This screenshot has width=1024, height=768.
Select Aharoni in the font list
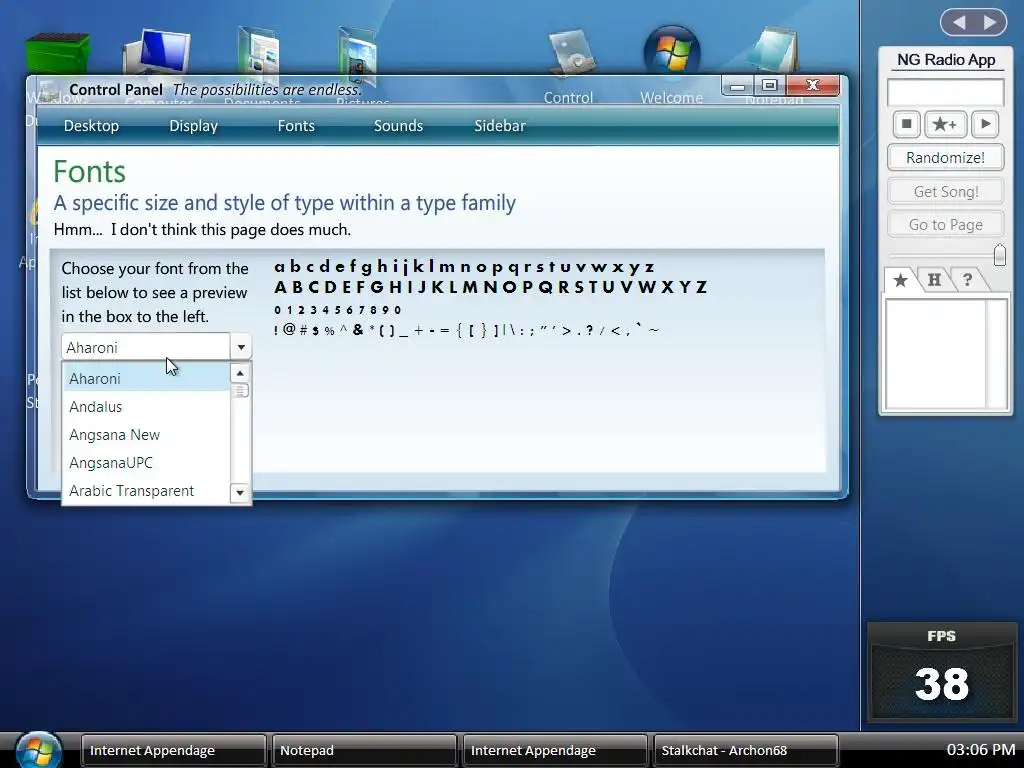146,379
